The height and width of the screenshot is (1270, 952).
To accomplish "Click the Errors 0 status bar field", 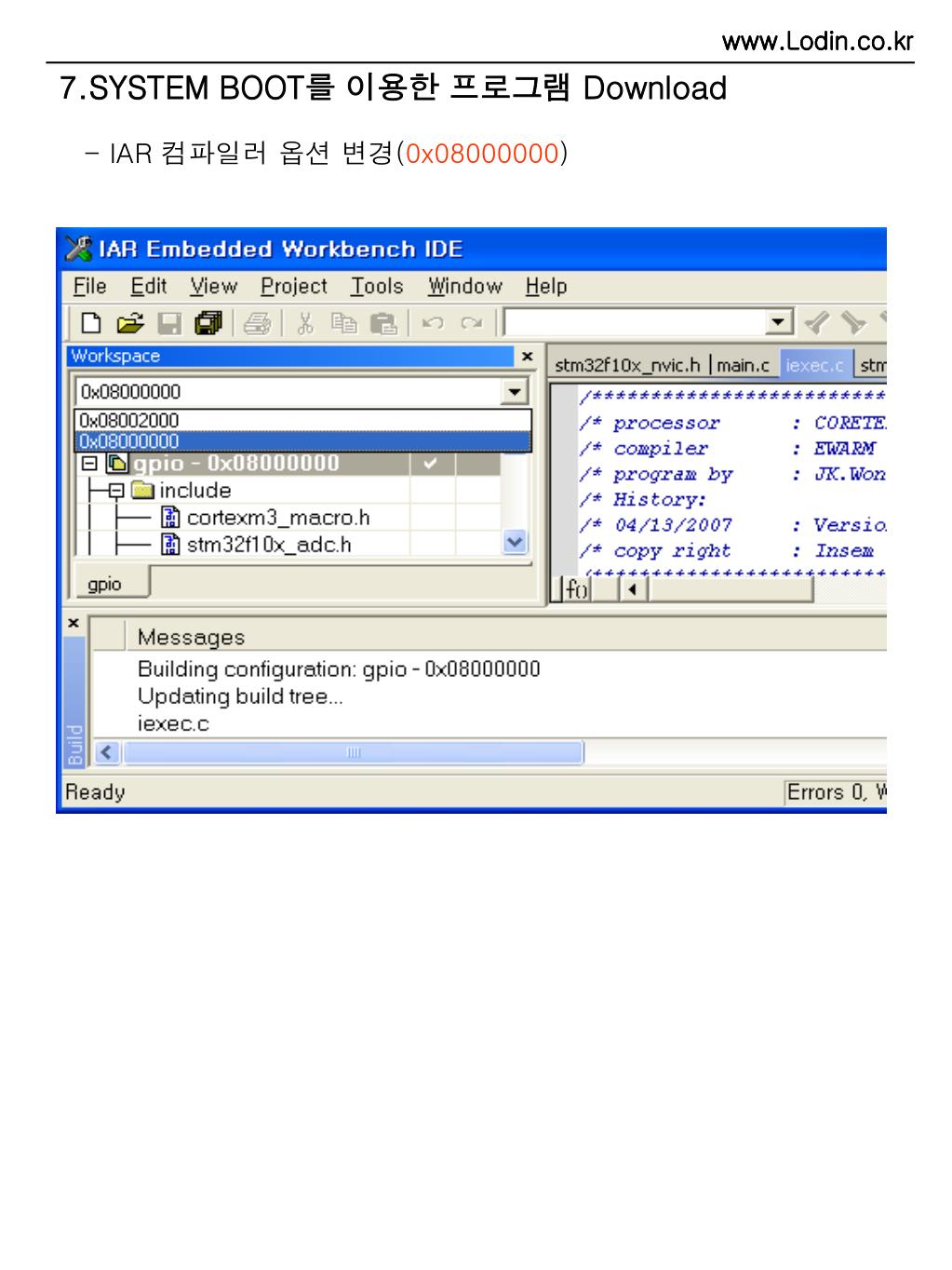I will pos(836,792).
